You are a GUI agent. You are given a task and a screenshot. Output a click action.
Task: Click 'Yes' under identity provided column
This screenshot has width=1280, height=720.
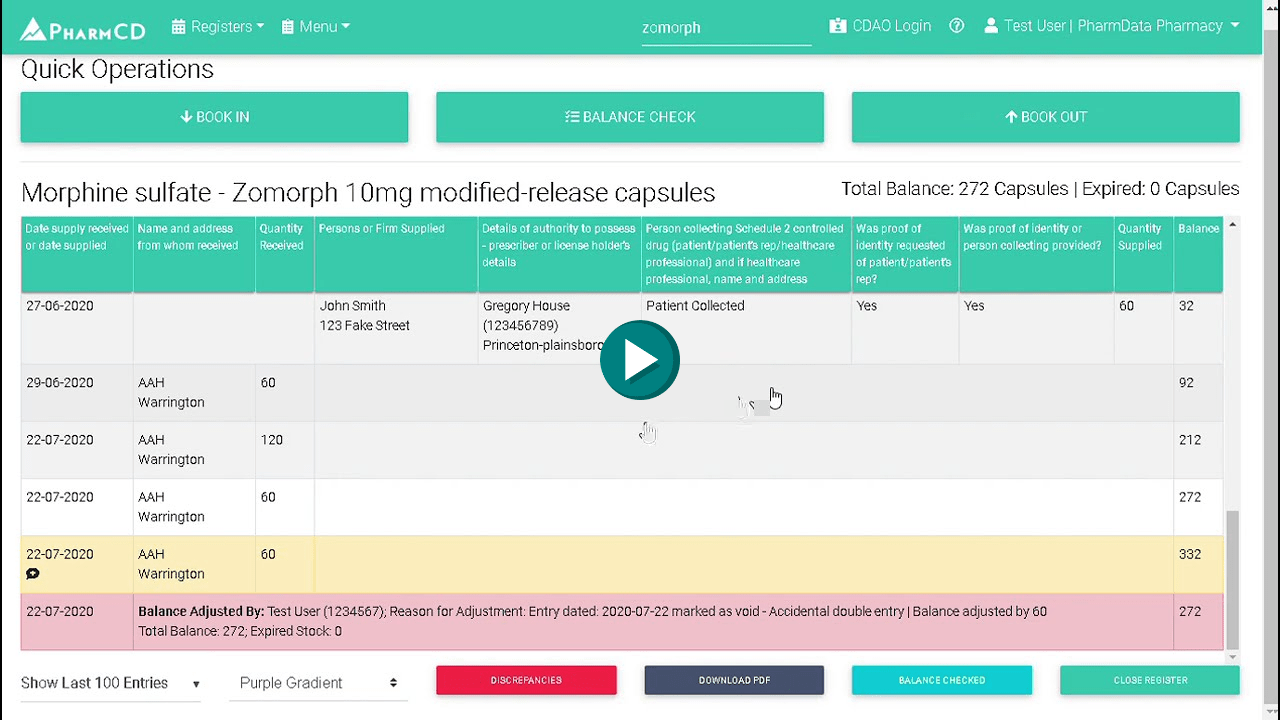(974, 306)
